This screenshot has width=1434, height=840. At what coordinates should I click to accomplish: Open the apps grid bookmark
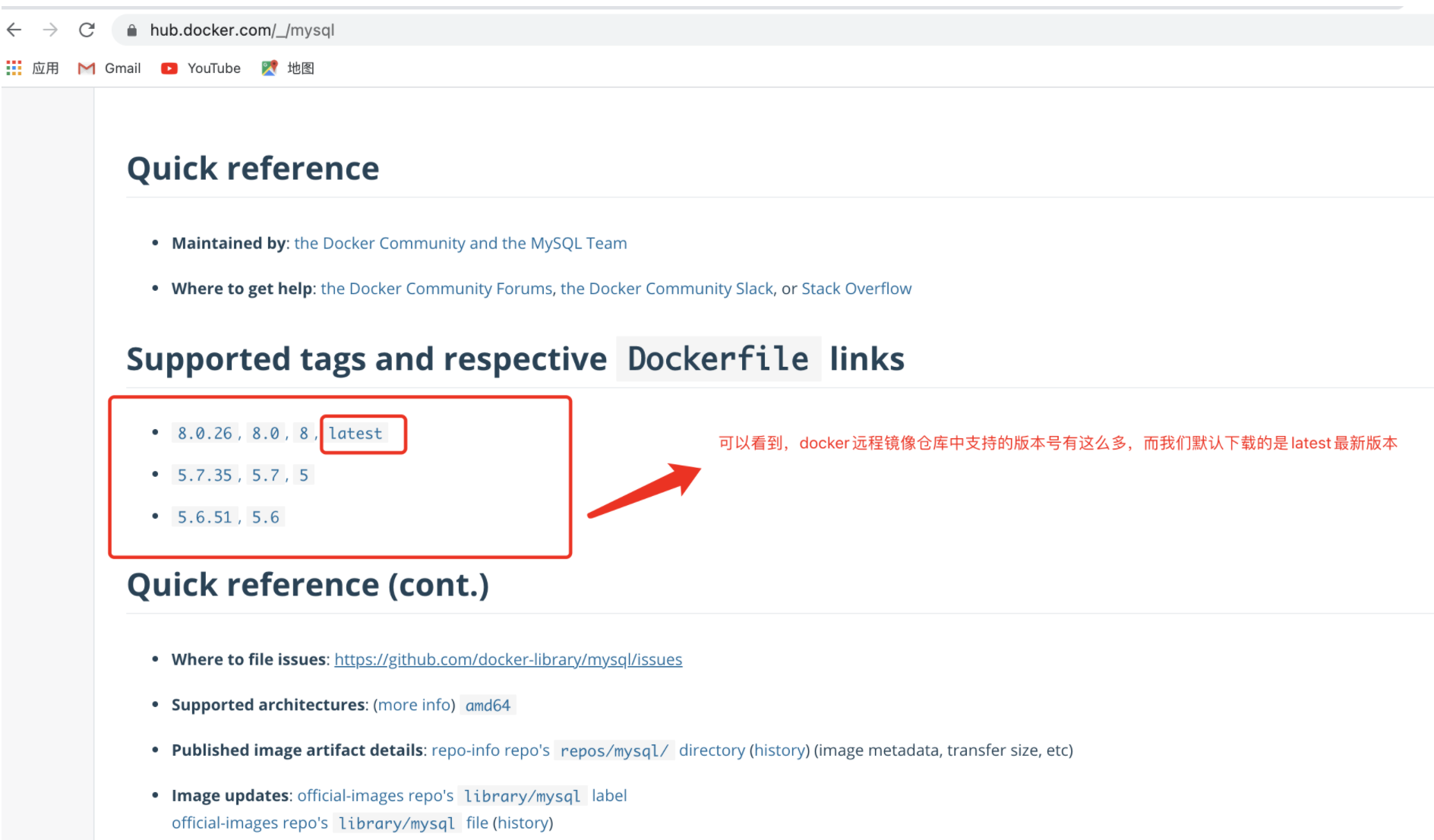click(x=33, y=68)
